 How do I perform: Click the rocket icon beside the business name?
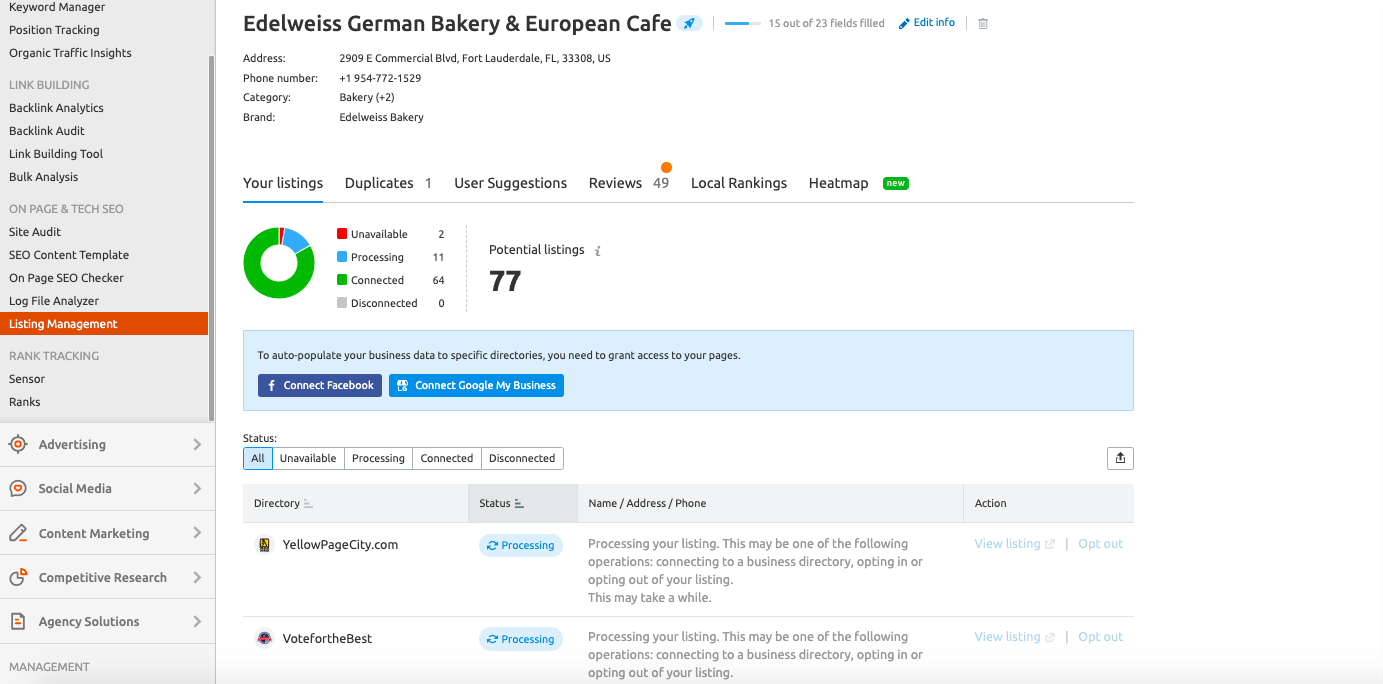pyautogui.click(x=689, y=23)
